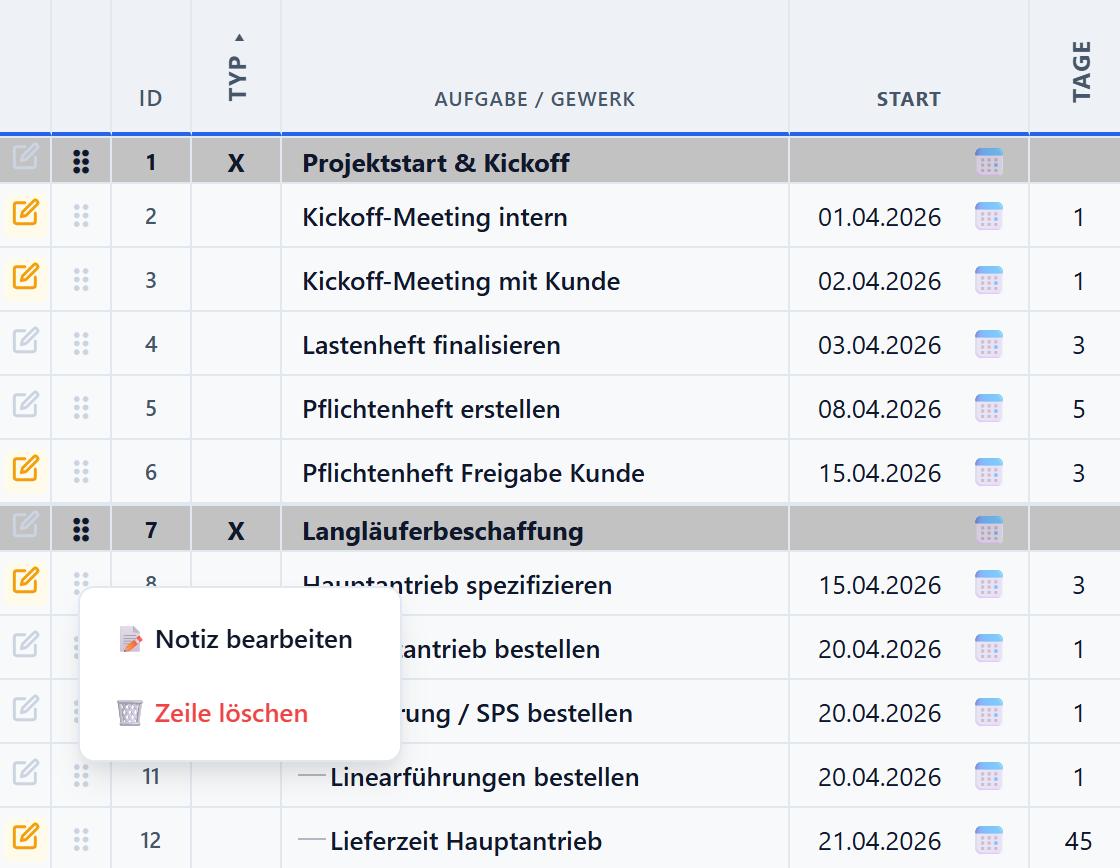
Task: Open the calendar icon for "Pflichtenheft erstellen"
Action: click(988, 408)
